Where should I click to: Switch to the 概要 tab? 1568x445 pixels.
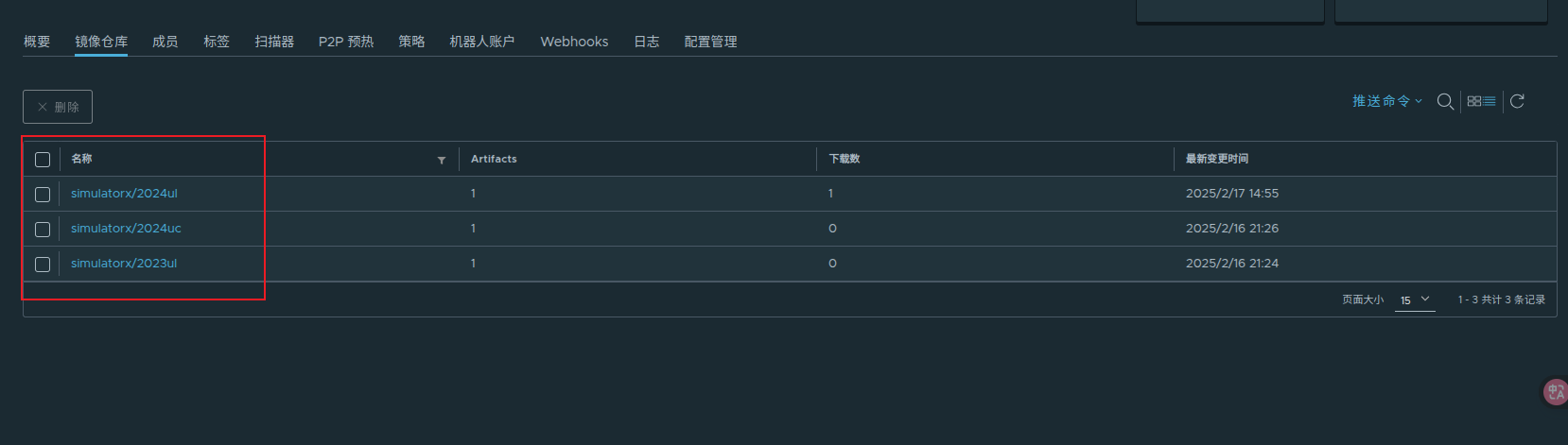tap(37, 42)
